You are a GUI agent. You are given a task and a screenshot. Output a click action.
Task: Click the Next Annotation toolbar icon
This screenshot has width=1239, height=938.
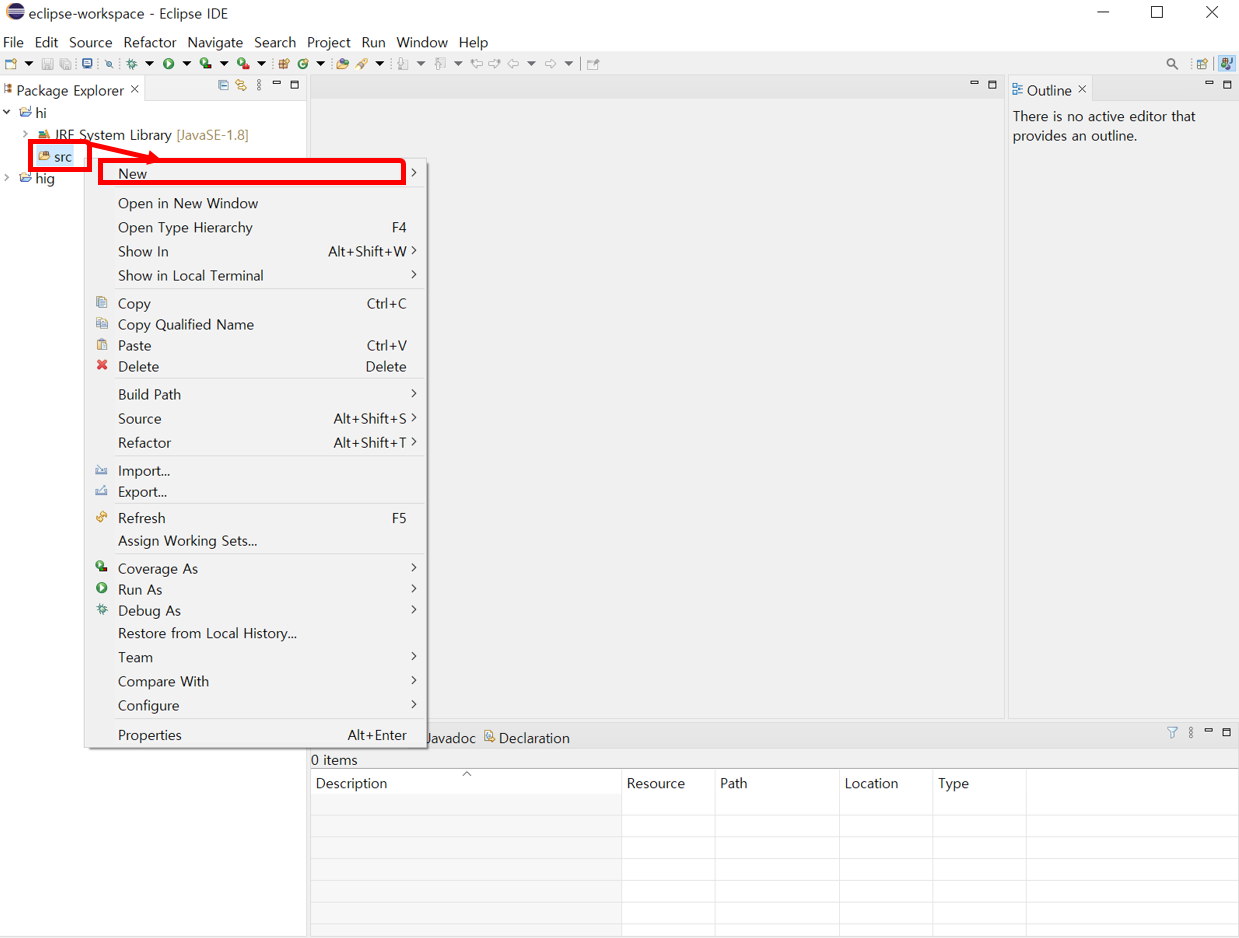click(402, 63)
